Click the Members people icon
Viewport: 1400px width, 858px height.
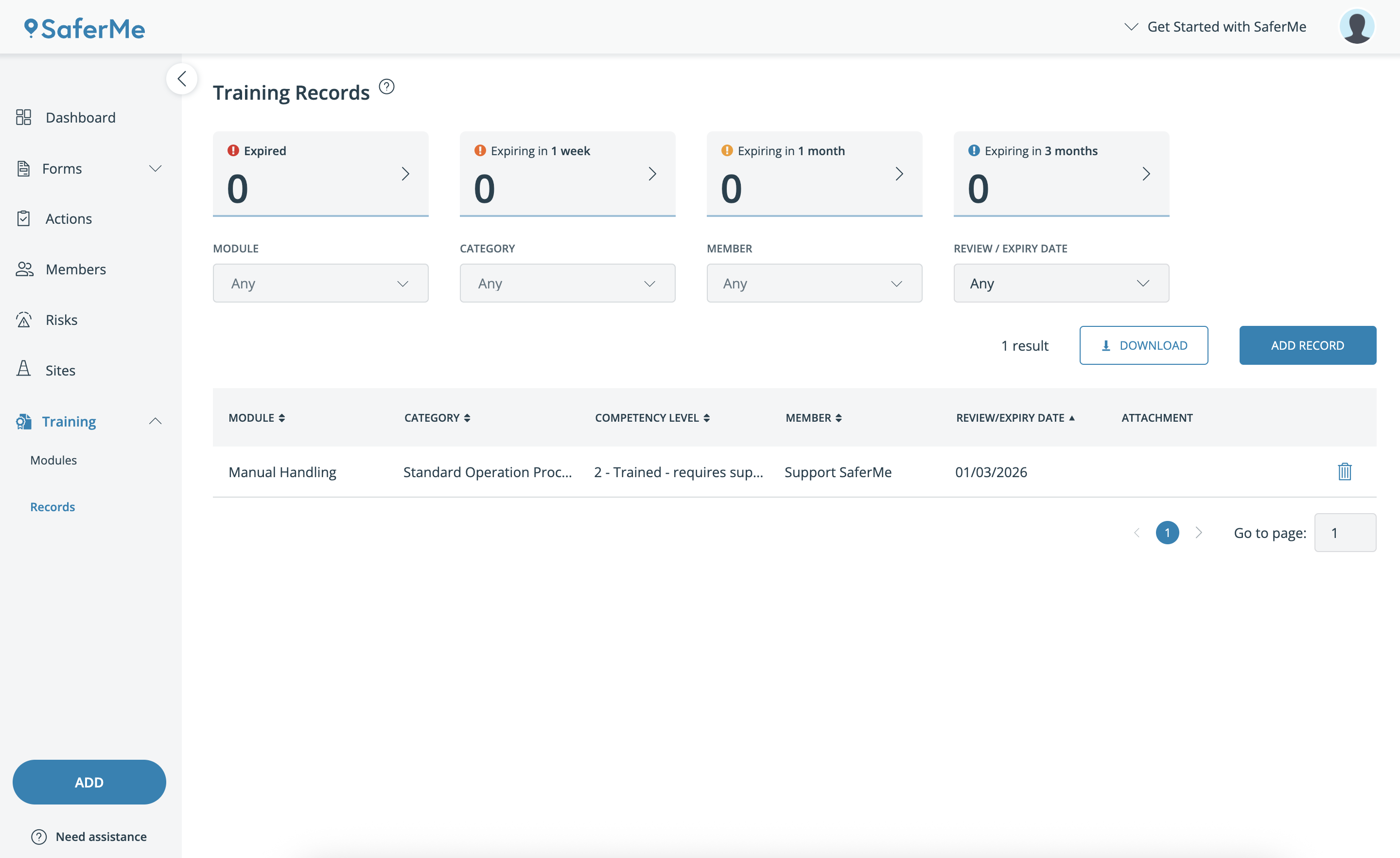(24, 269)
